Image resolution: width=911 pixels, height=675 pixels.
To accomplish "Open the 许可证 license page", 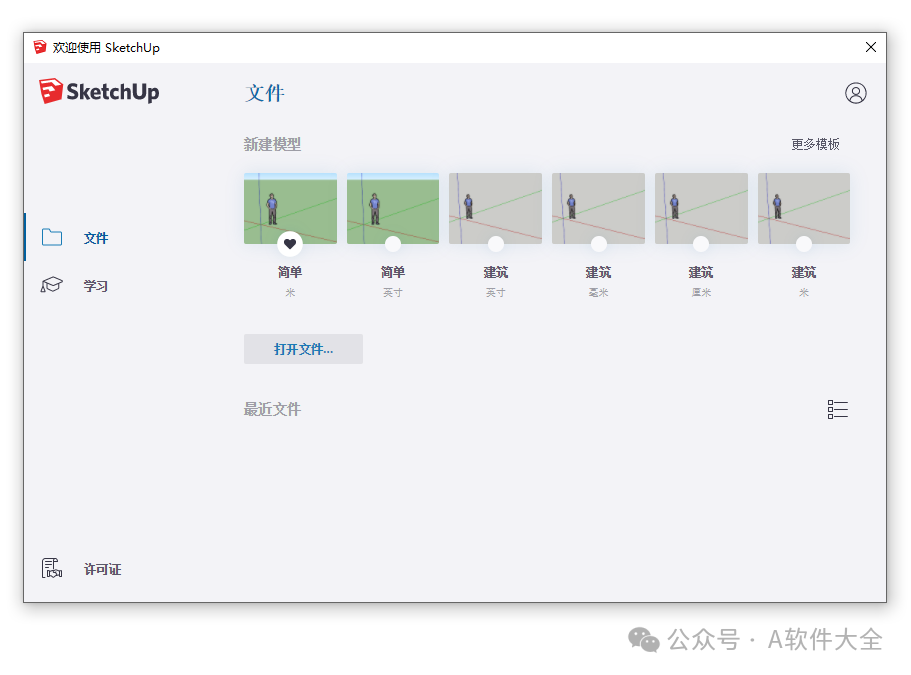I will click(81, 569).
